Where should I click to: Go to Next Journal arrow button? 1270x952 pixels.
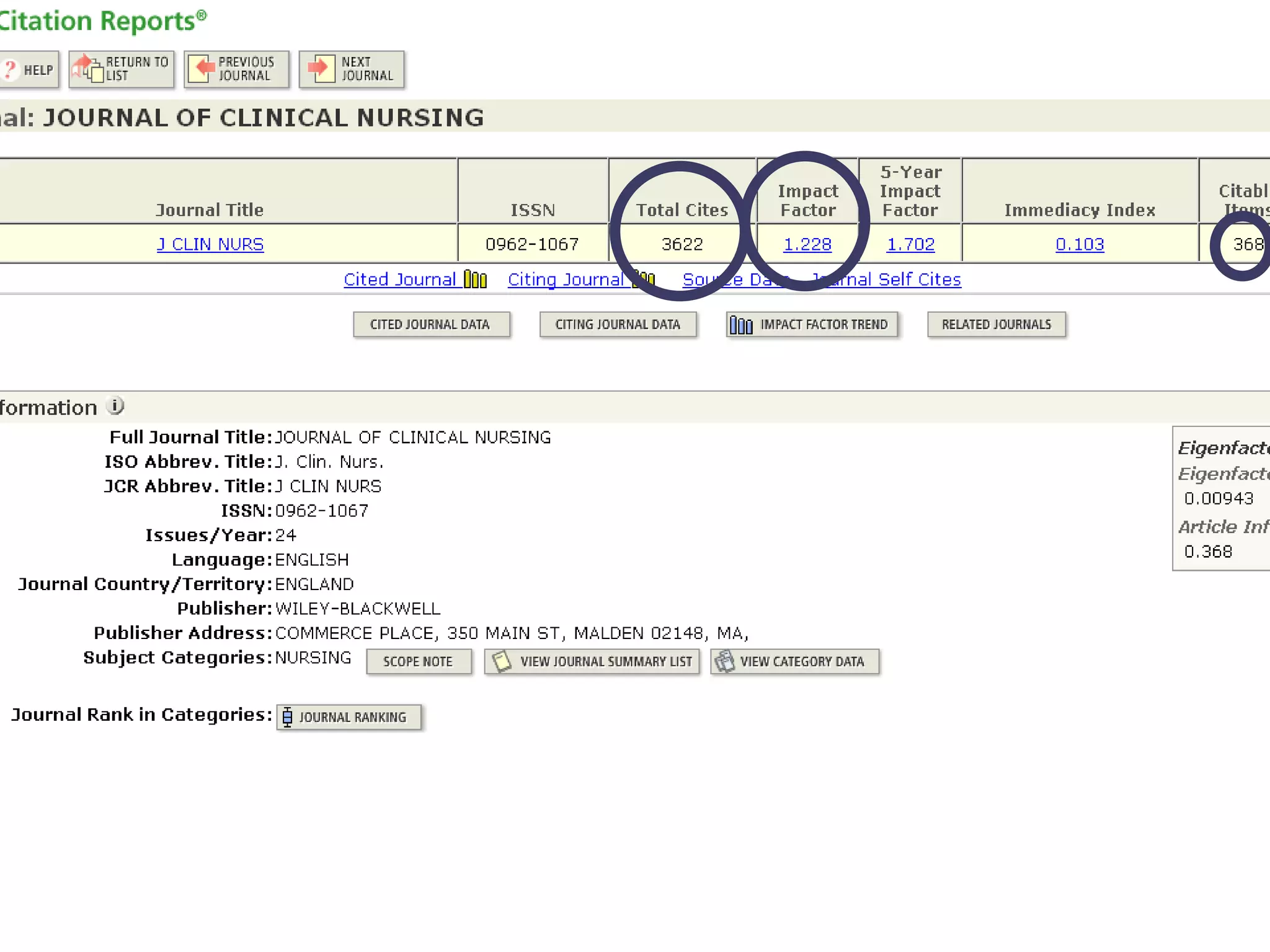coord(320,69)
